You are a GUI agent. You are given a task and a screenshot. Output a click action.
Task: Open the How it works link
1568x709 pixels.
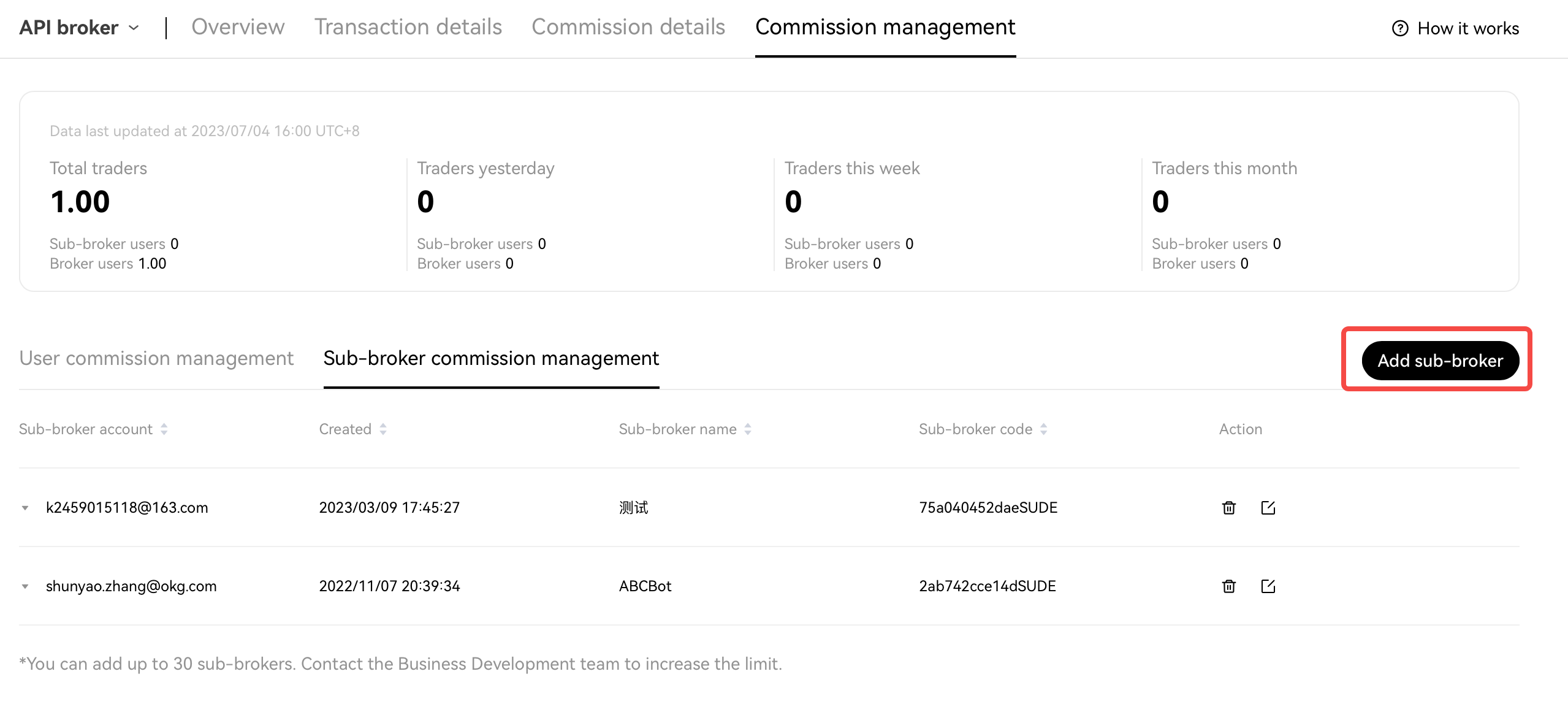1467,28
